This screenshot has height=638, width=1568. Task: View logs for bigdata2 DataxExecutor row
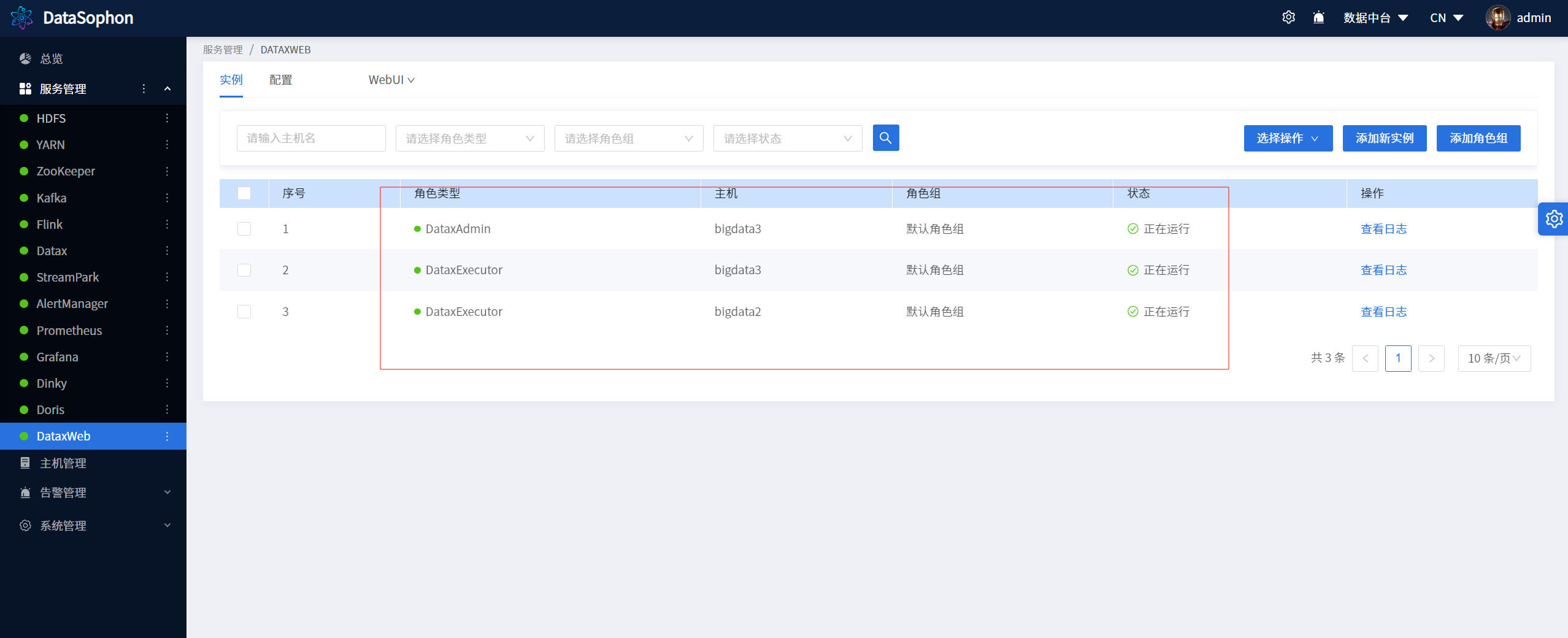click(1384, 312)
